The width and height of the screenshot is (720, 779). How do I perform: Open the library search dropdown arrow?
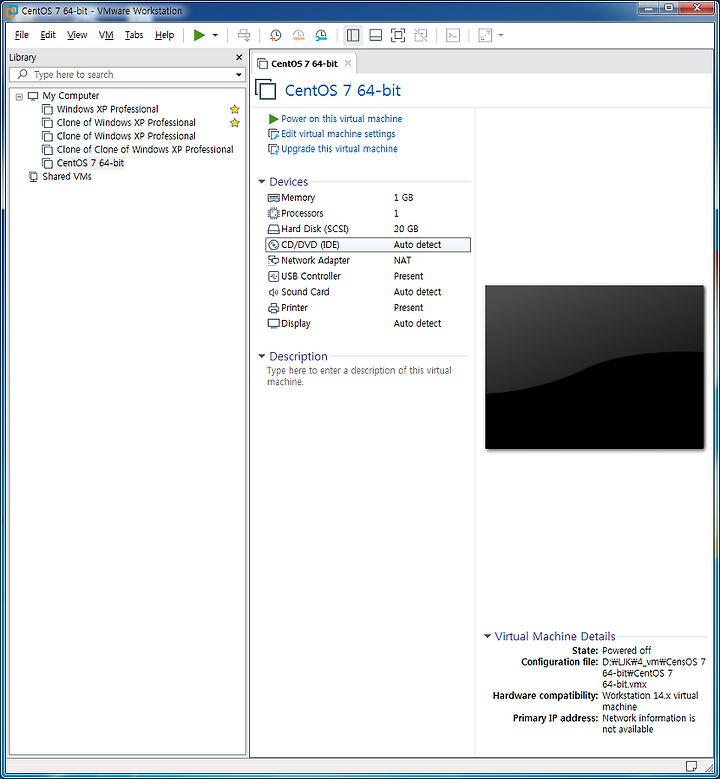click(x=239, y=75)
